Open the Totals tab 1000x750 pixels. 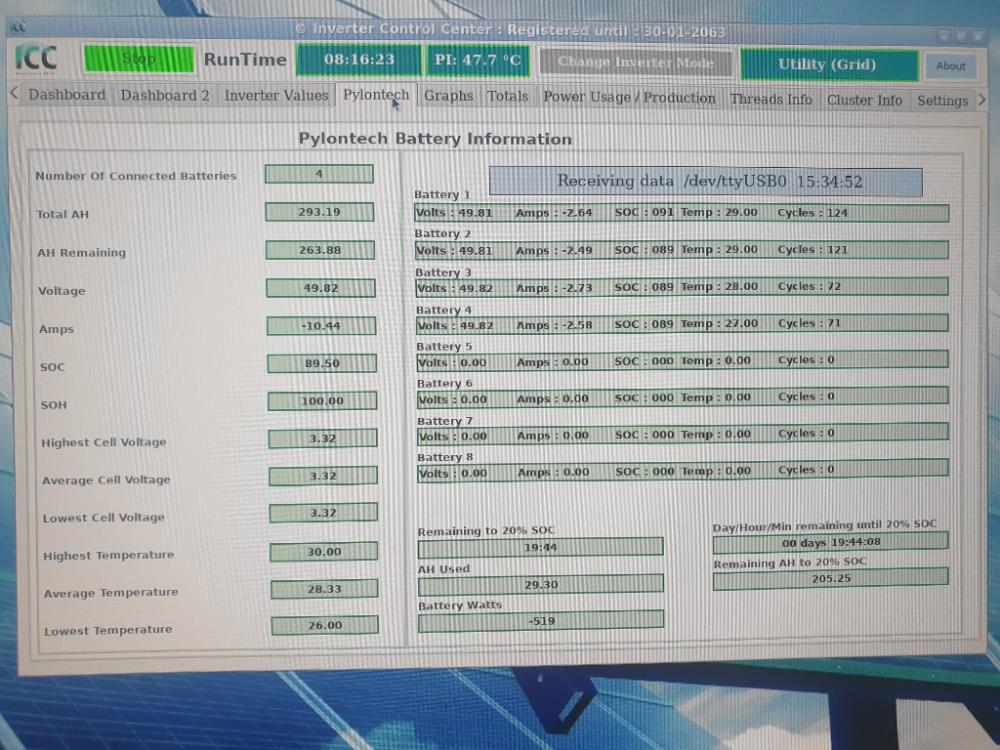click(508, 96)
